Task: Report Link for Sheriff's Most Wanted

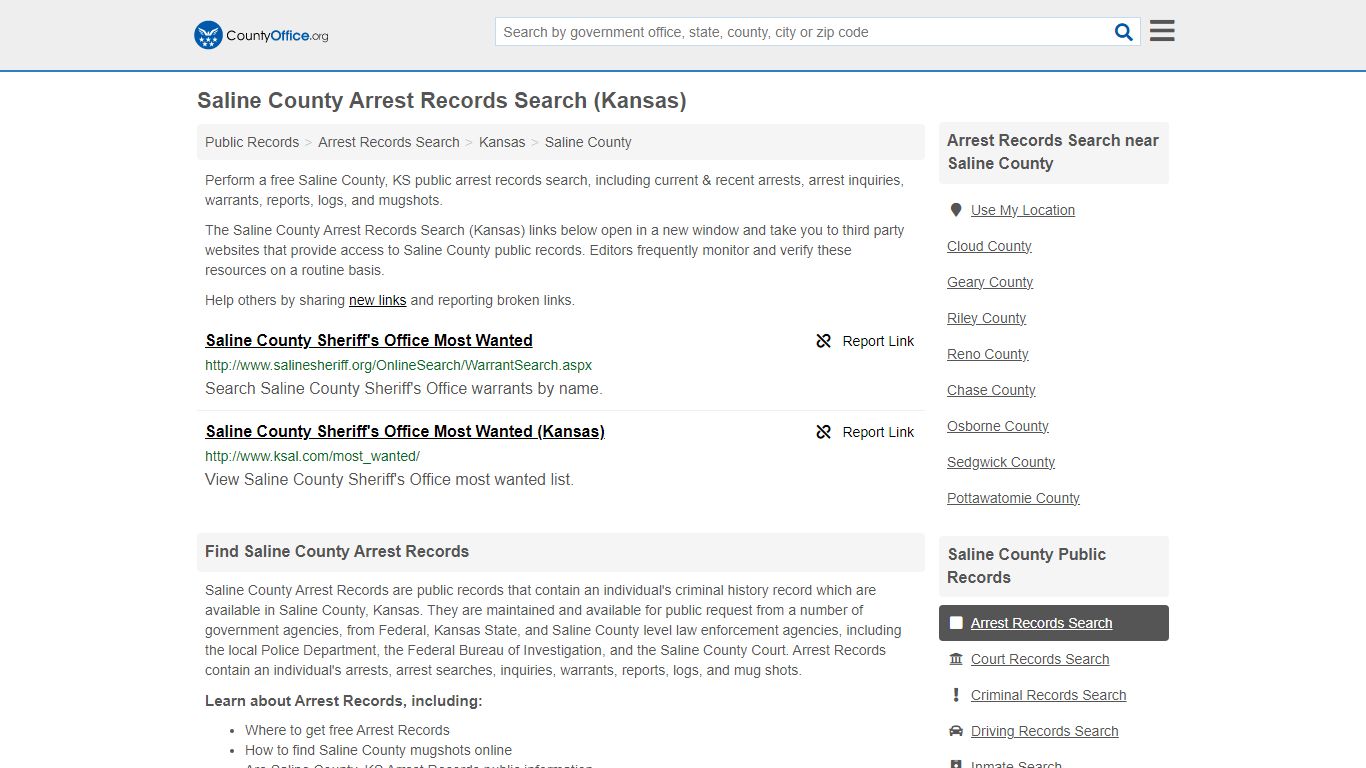Action: (x=865, y=341)
